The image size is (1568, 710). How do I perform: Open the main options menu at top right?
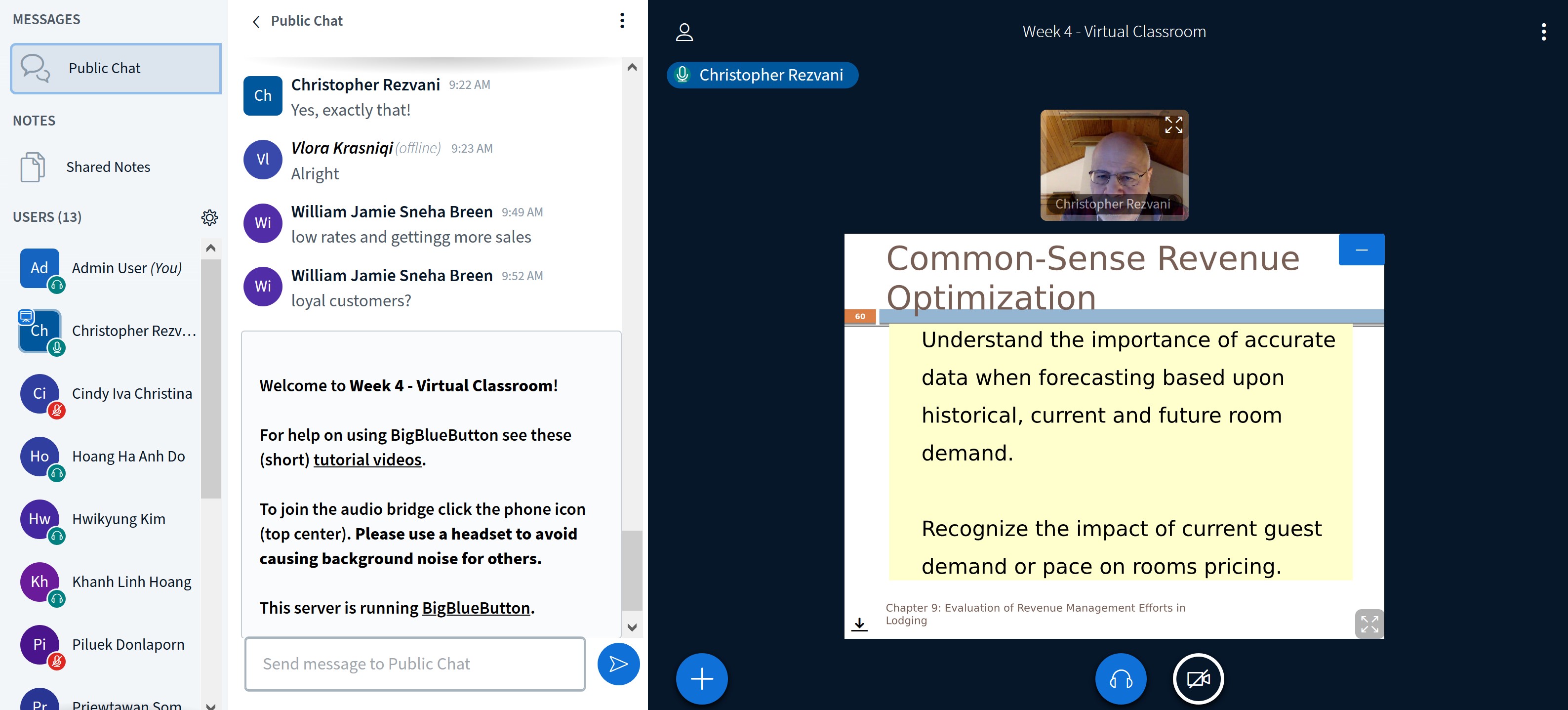(x=1543, y=32)
